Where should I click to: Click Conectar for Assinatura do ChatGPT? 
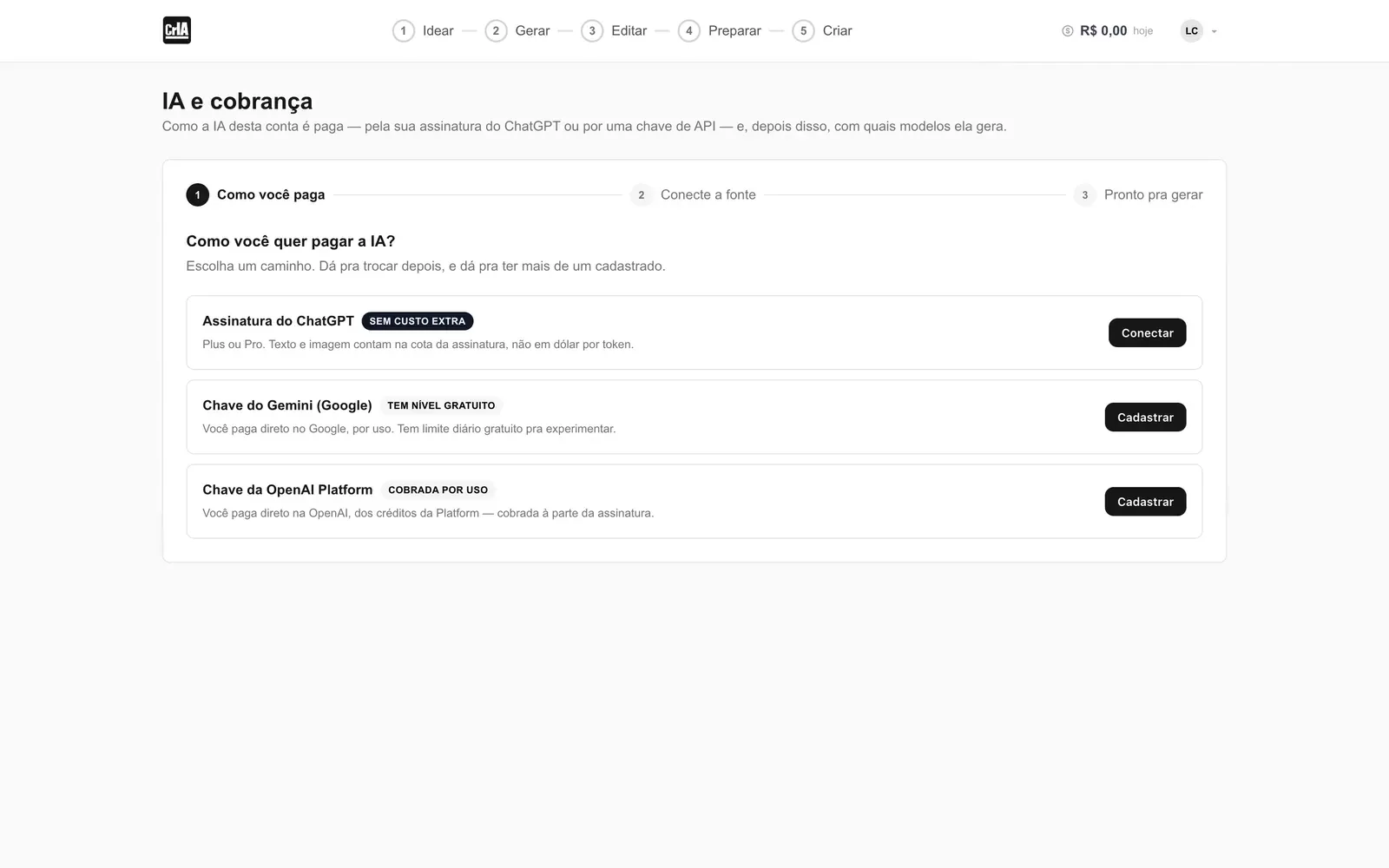click(1147, 333)
